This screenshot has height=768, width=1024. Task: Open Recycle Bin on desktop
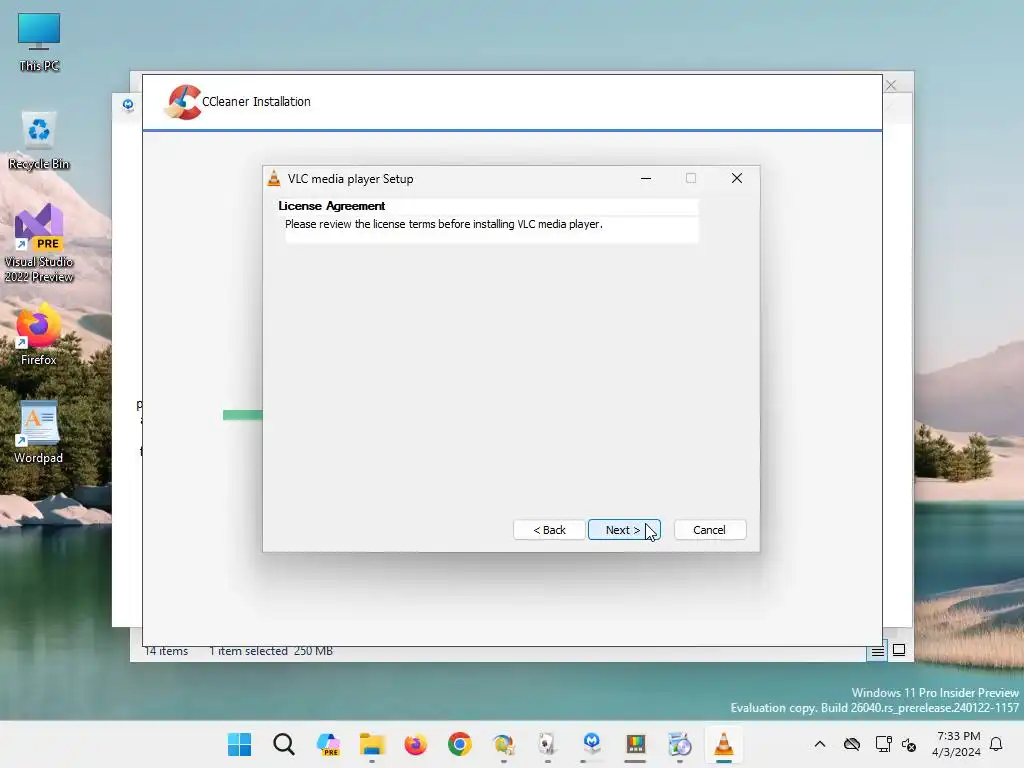(x=39, y=141)
